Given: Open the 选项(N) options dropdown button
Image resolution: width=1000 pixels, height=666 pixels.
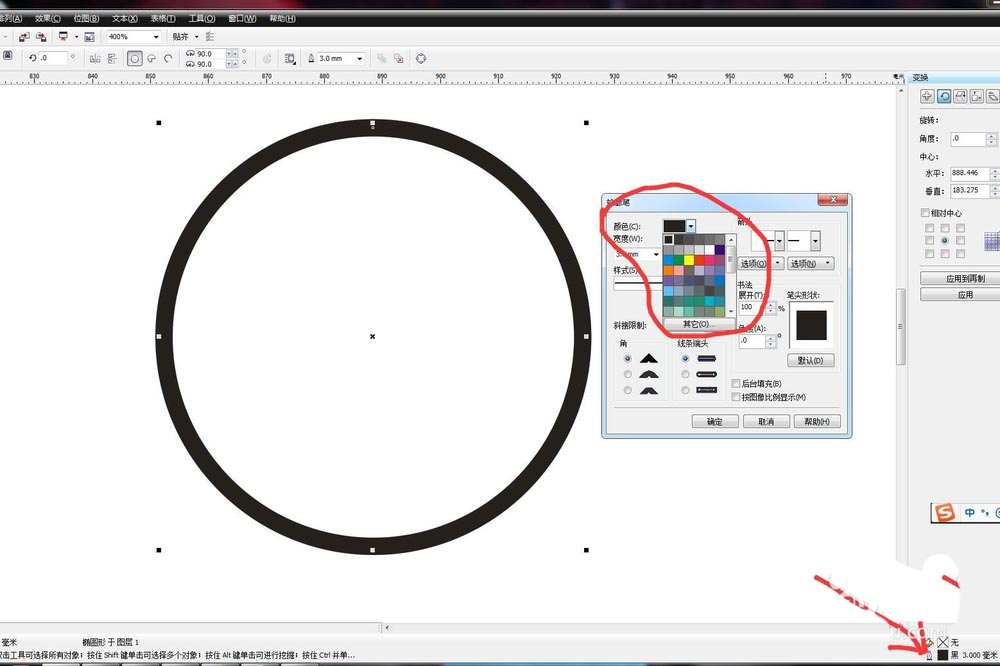Looking at the screenshot, I should point(811,263).
